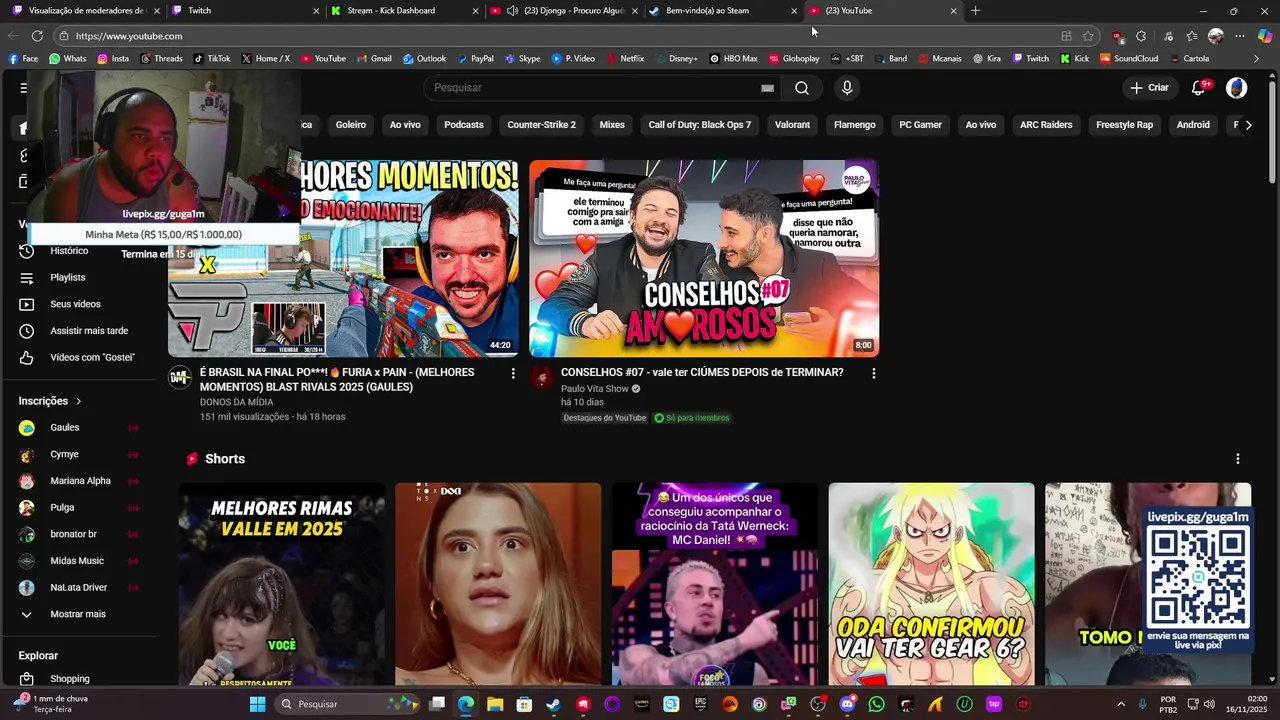The height and width of the screenshot is (720, 1280).
Task: Open the DONOS DA MÍDIA channel link
Action: pos(236,402)
